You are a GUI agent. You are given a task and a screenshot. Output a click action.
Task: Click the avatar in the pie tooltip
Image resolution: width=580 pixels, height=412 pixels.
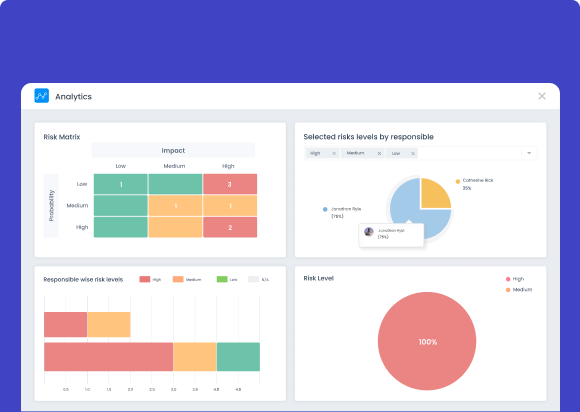(369, 232)
